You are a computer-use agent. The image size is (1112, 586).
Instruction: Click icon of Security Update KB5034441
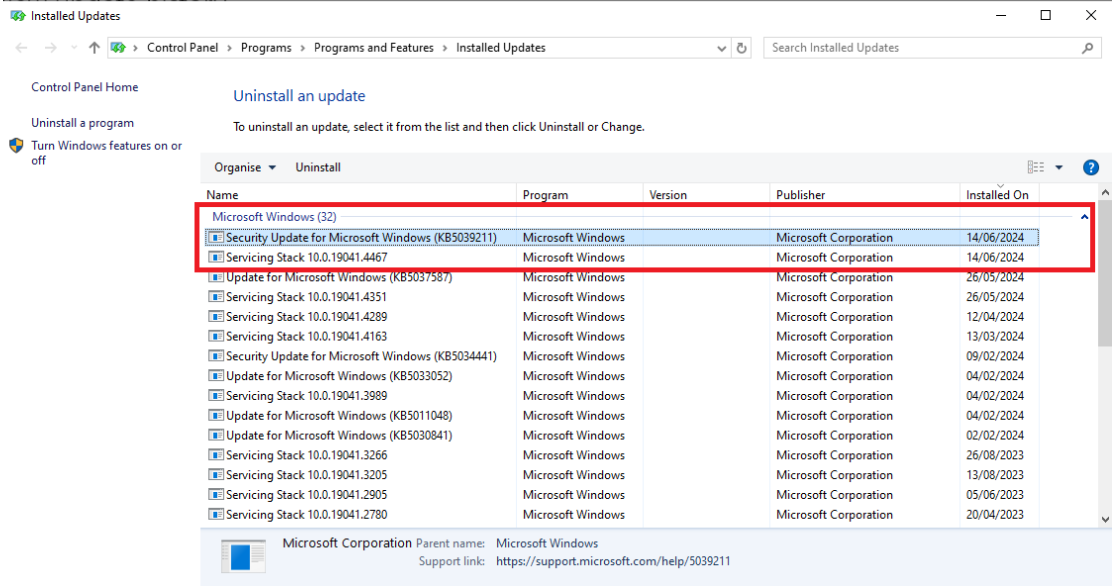click(x=216, y=356)
